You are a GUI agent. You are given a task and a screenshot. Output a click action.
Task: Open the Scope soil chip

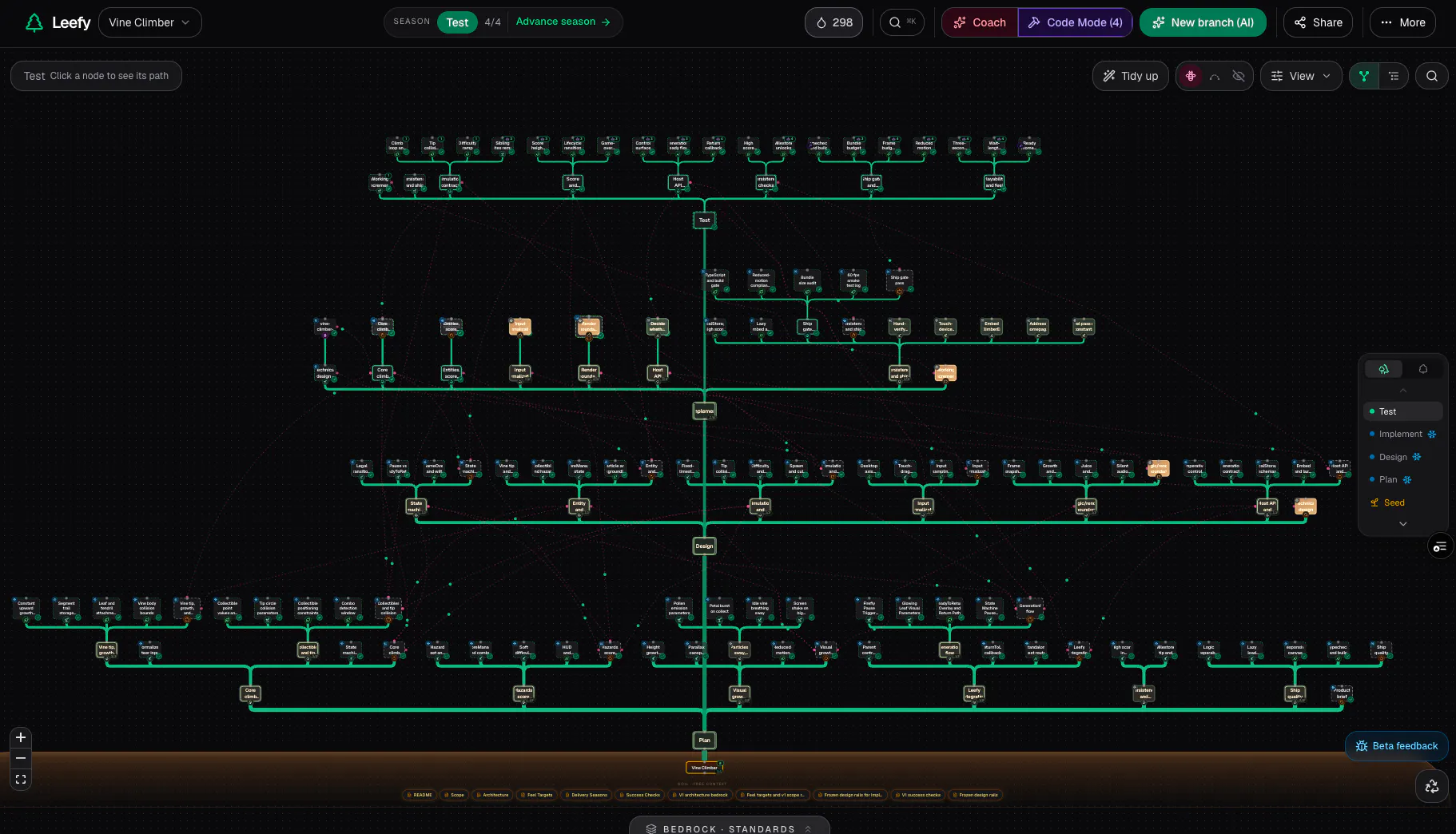pos(454,795)
